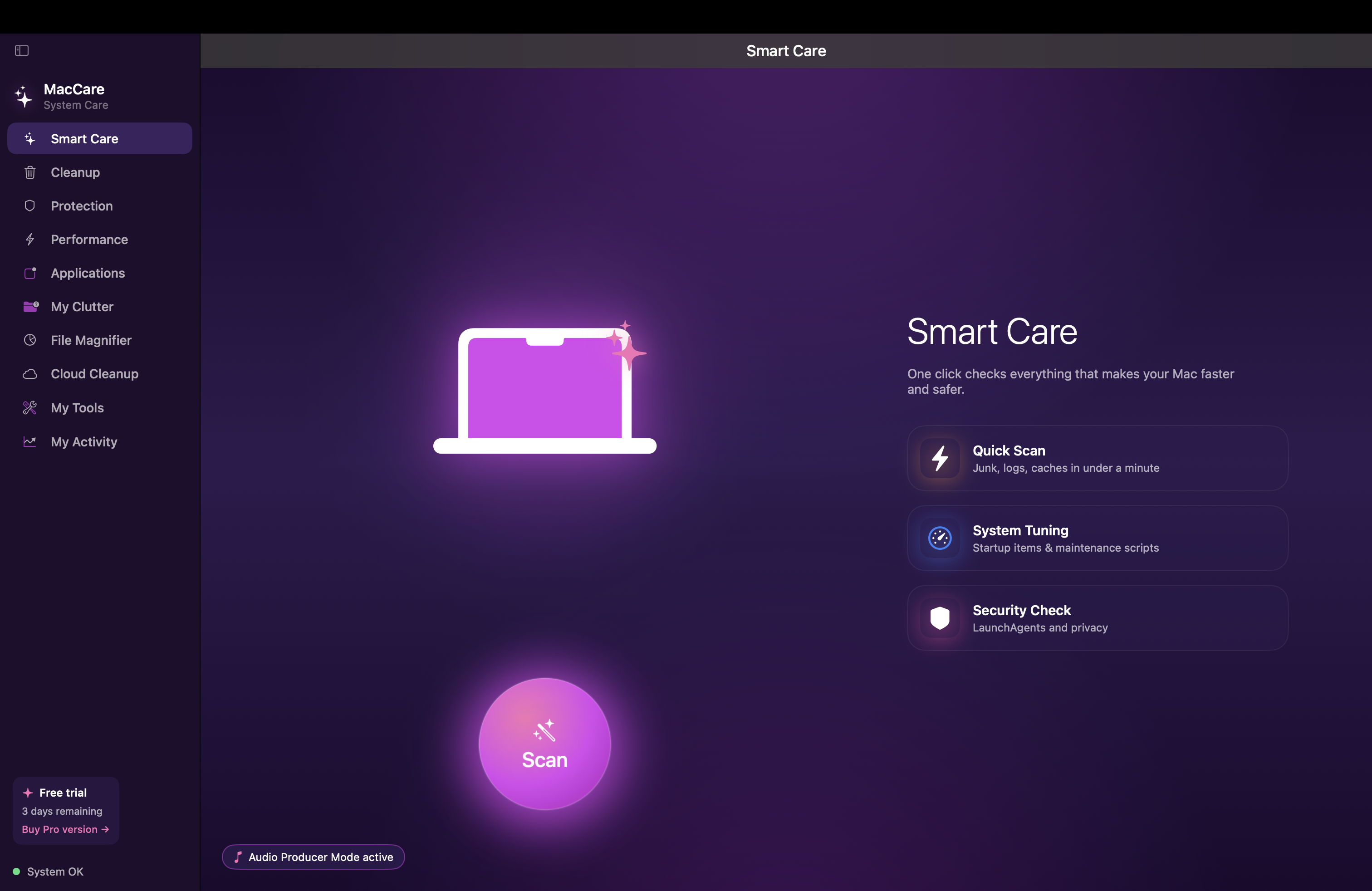
Task: Click the Applications square icon
Action: point(30,273)
